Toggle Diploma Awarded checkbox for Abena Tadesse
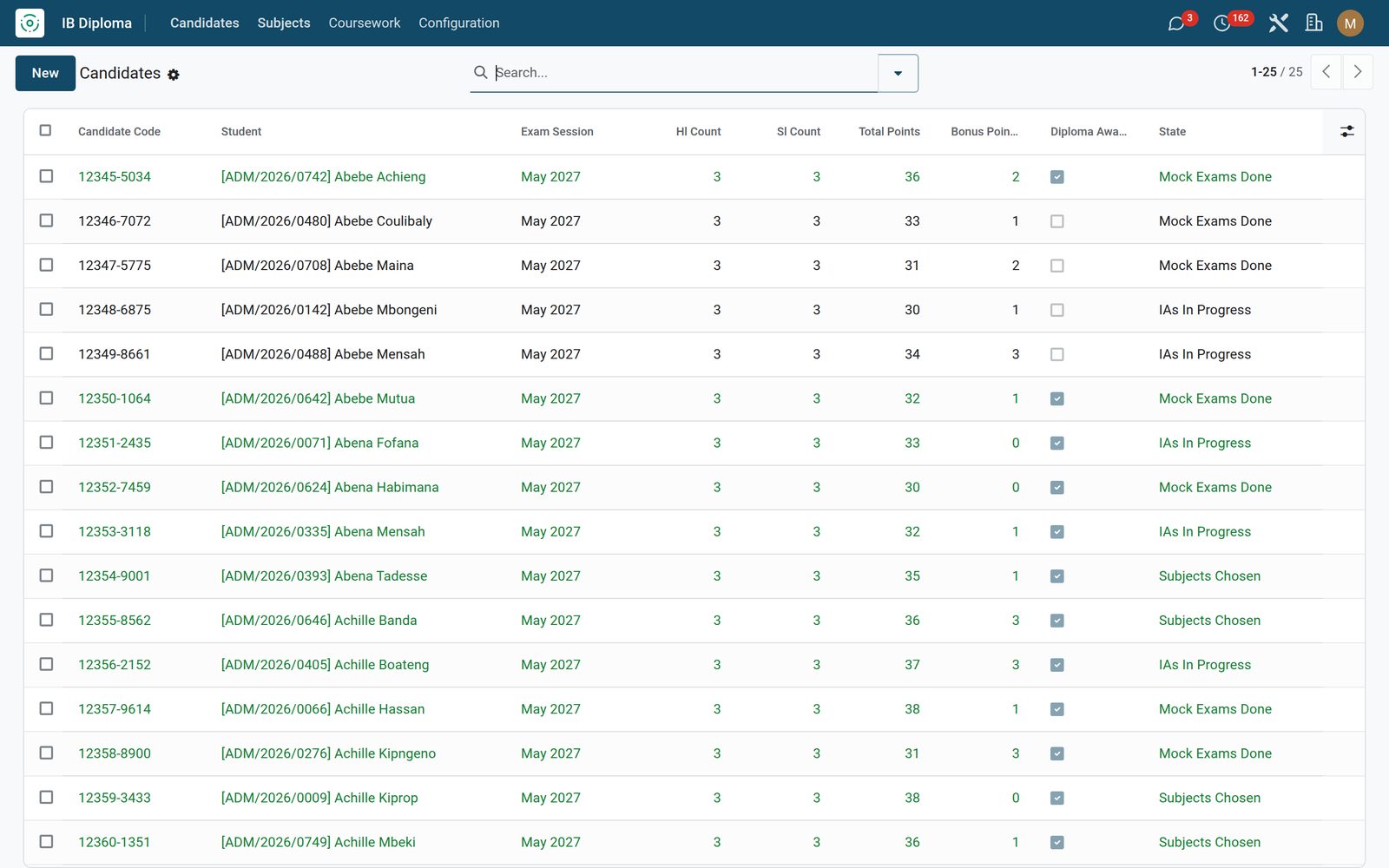This screenshot has height=868, width=1389. tap(1057, 576)
